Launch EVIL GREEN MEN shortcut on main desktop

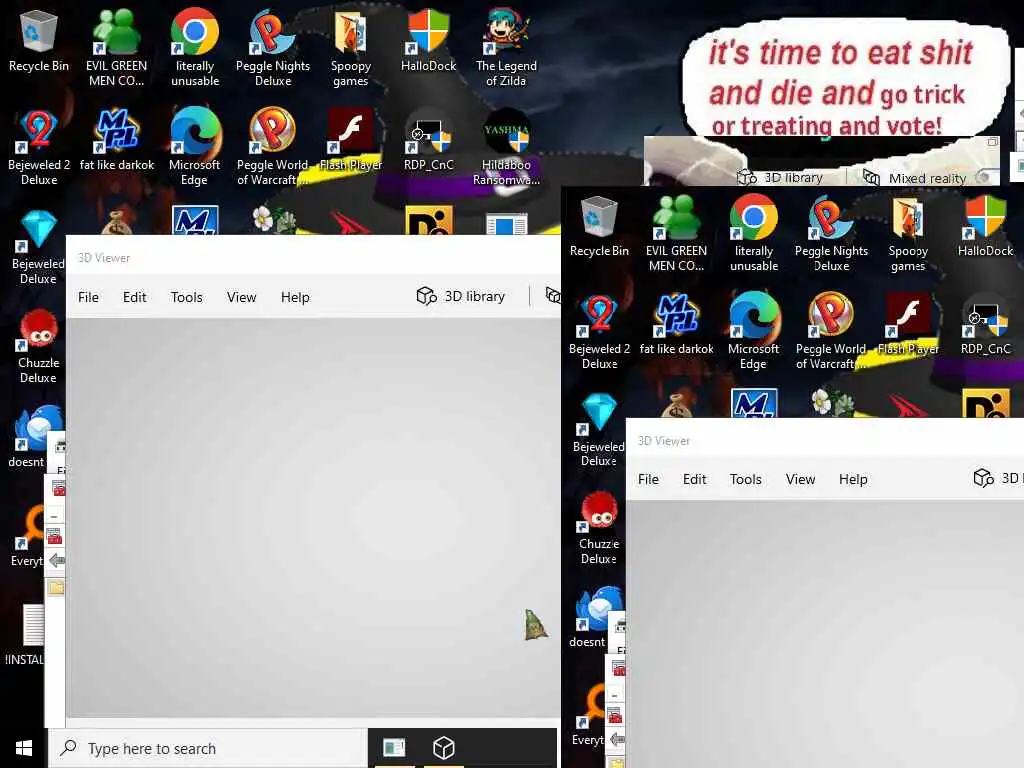(116, 48)
